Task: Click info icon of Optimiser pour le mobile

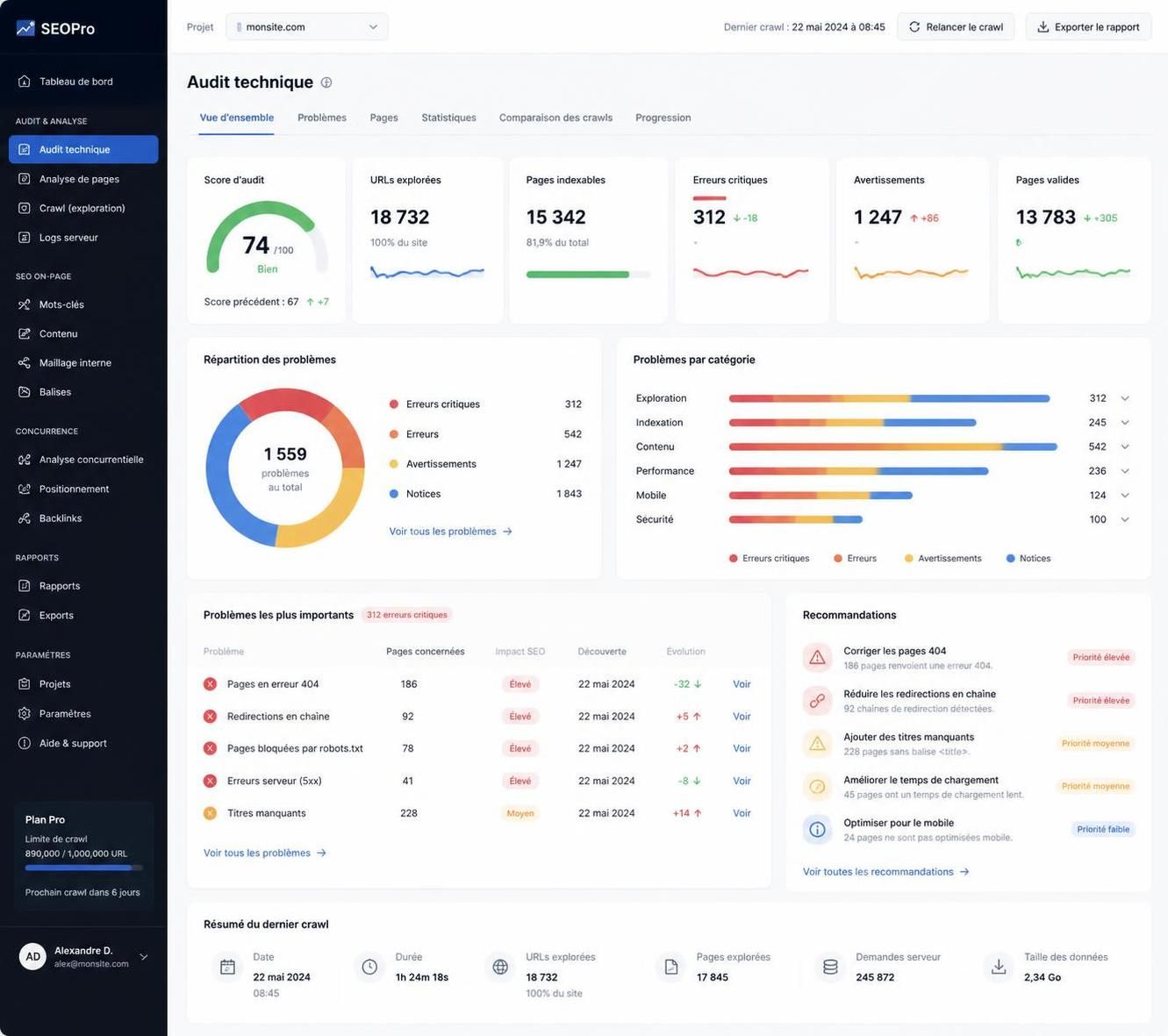Action: tap(817, 829)
